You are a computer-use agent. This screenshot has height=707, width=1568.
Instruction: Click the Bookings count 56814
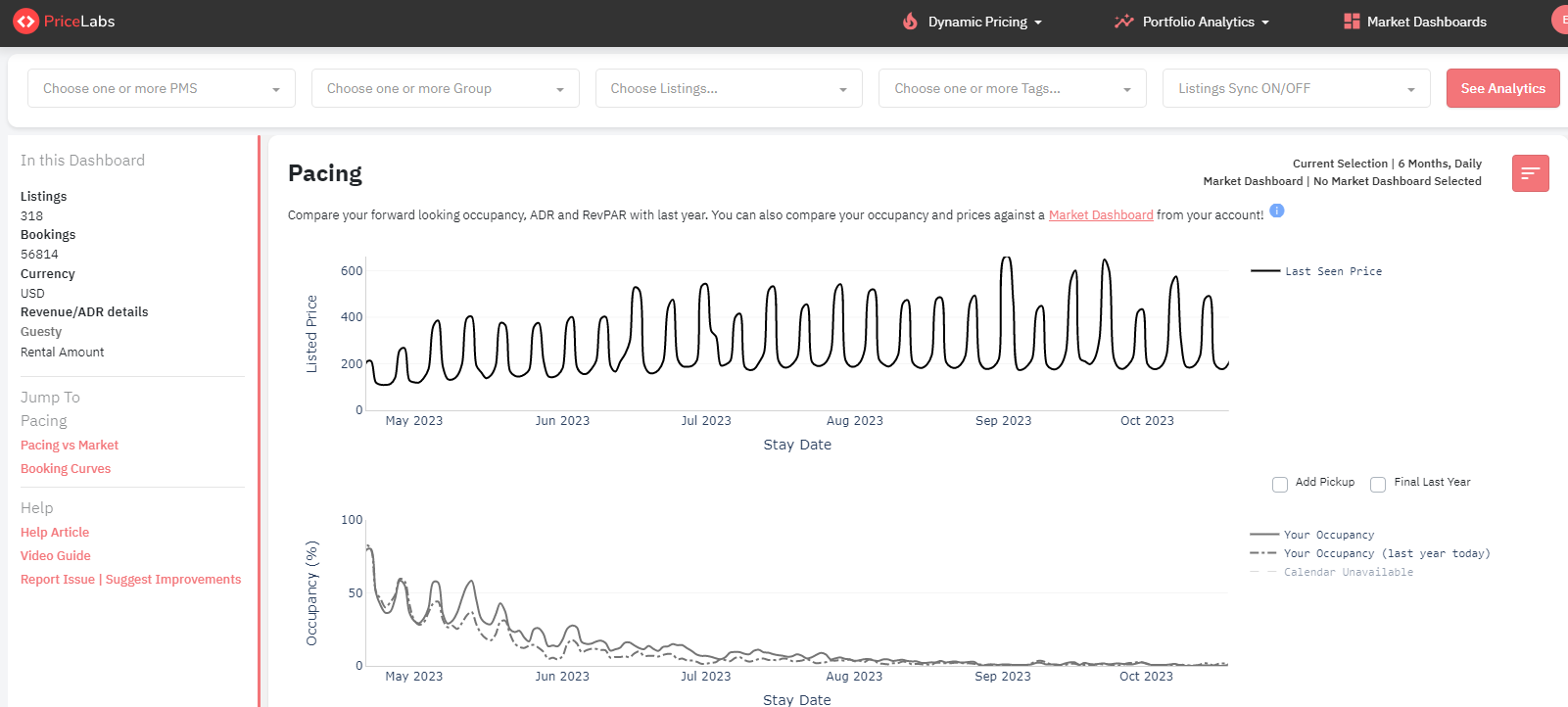click(x=39, y=254)
